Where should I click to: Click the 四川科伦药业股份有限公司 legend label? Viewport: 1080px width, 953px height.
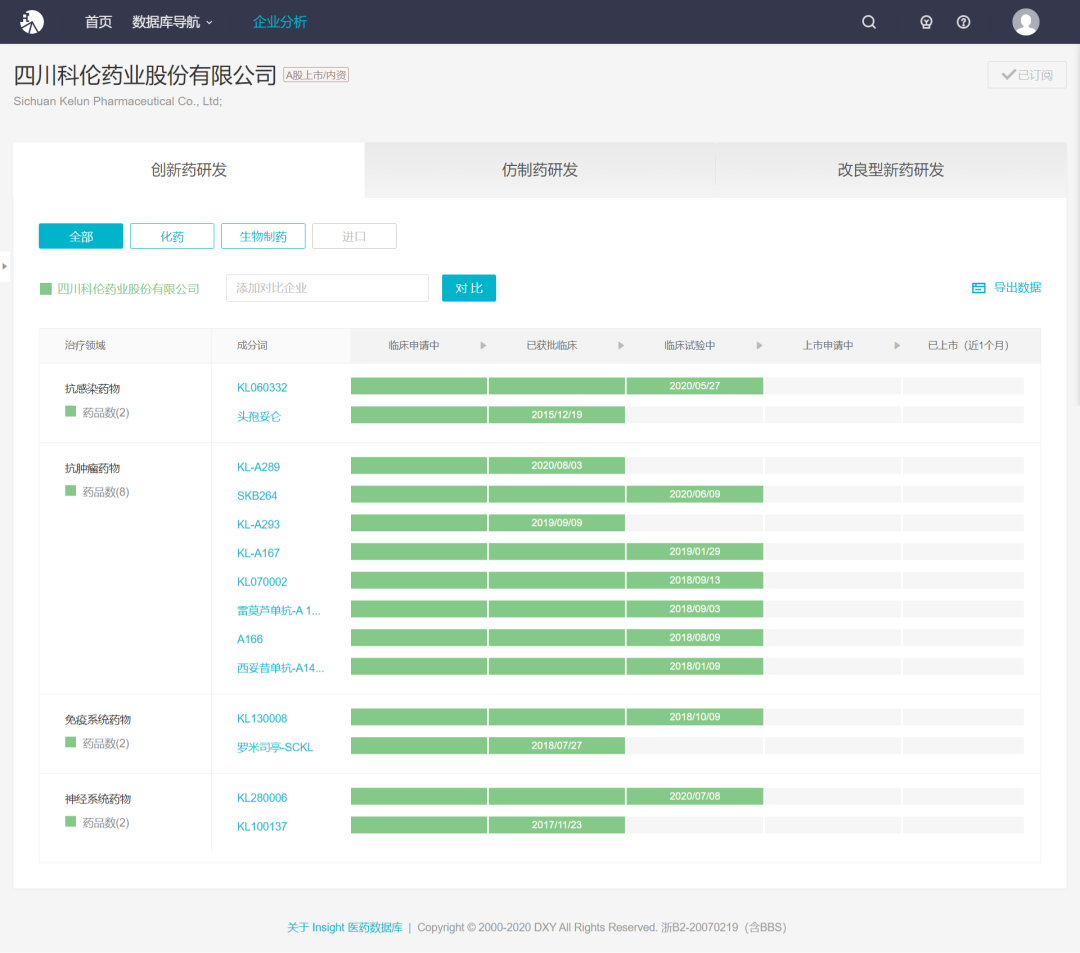coord(128,289)
